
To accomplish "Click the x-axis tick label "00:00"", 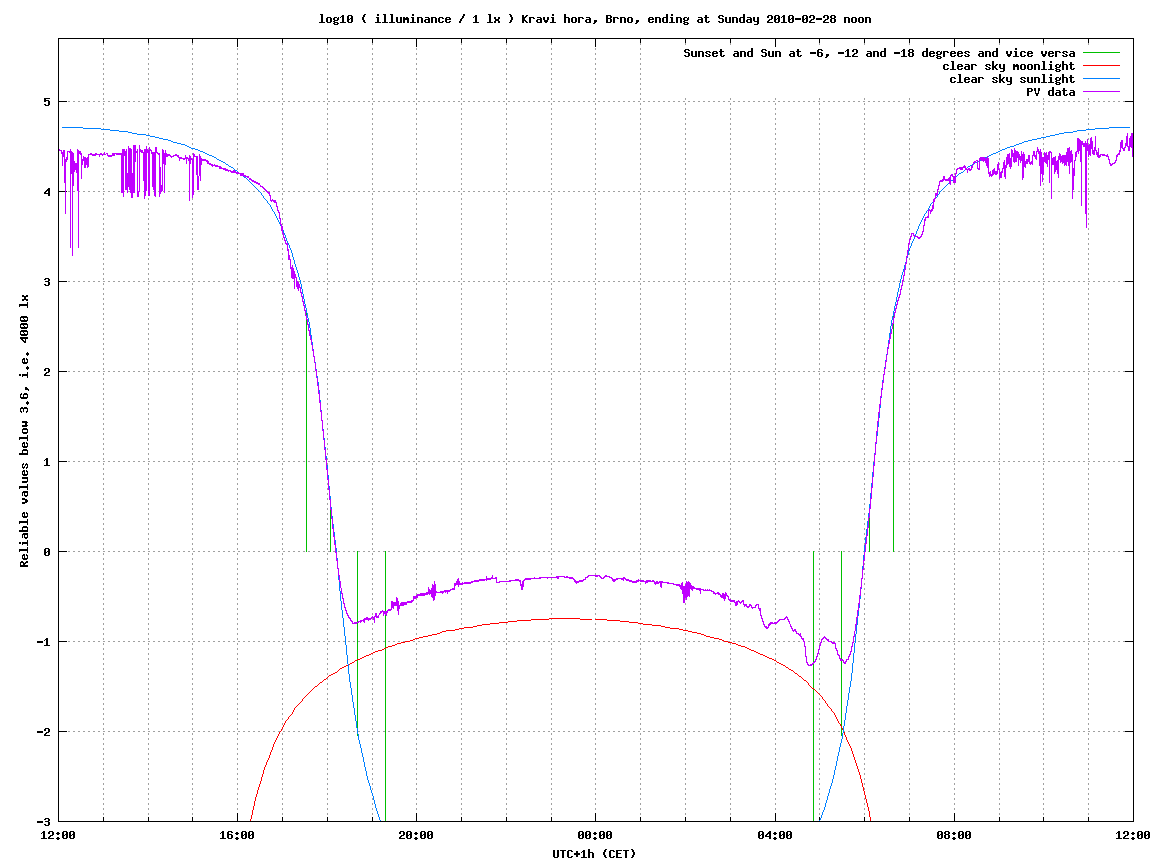I will pos(595,835).
